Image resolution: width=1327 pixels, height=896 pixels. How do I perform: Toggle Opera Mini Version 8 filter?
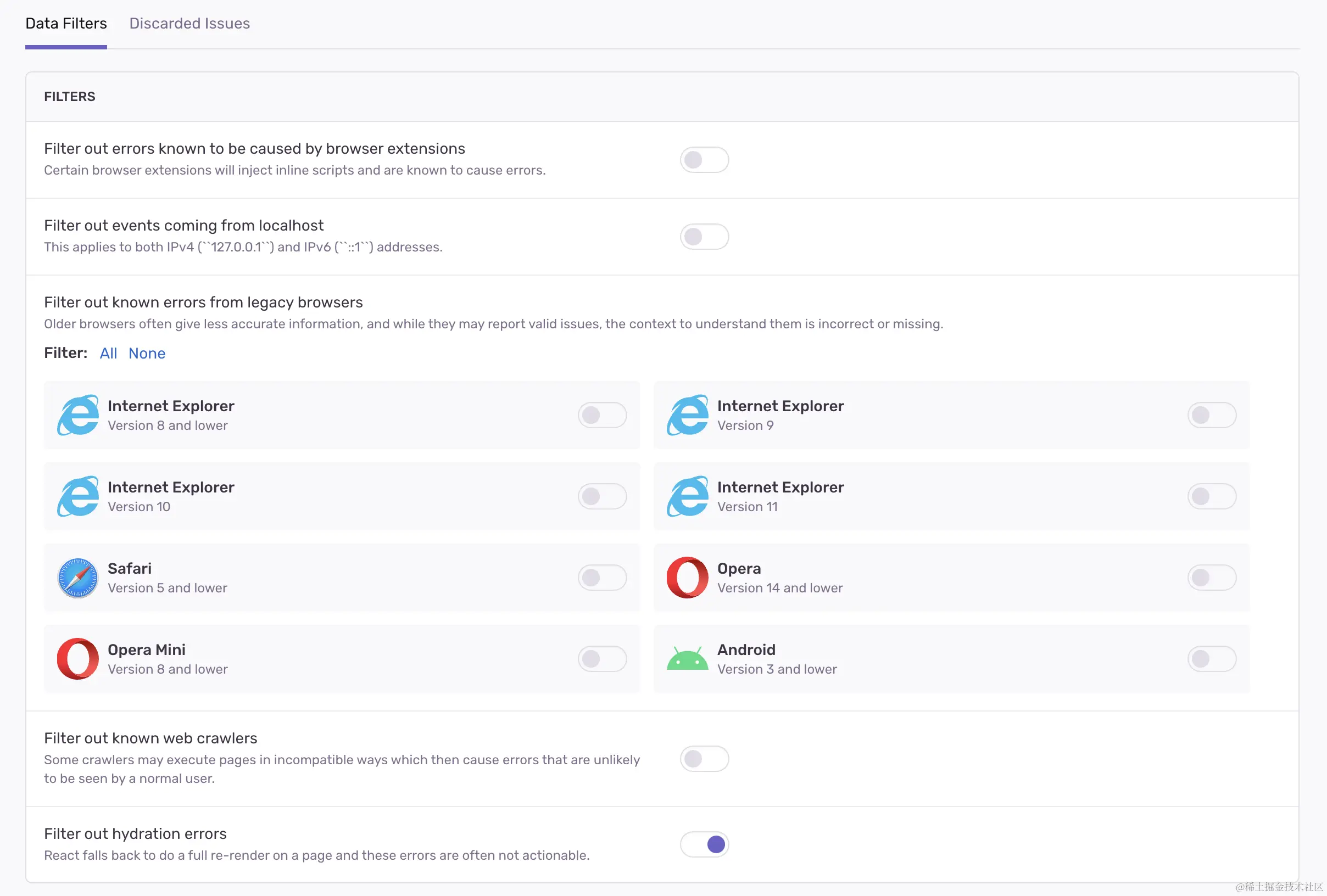[602, 659]
